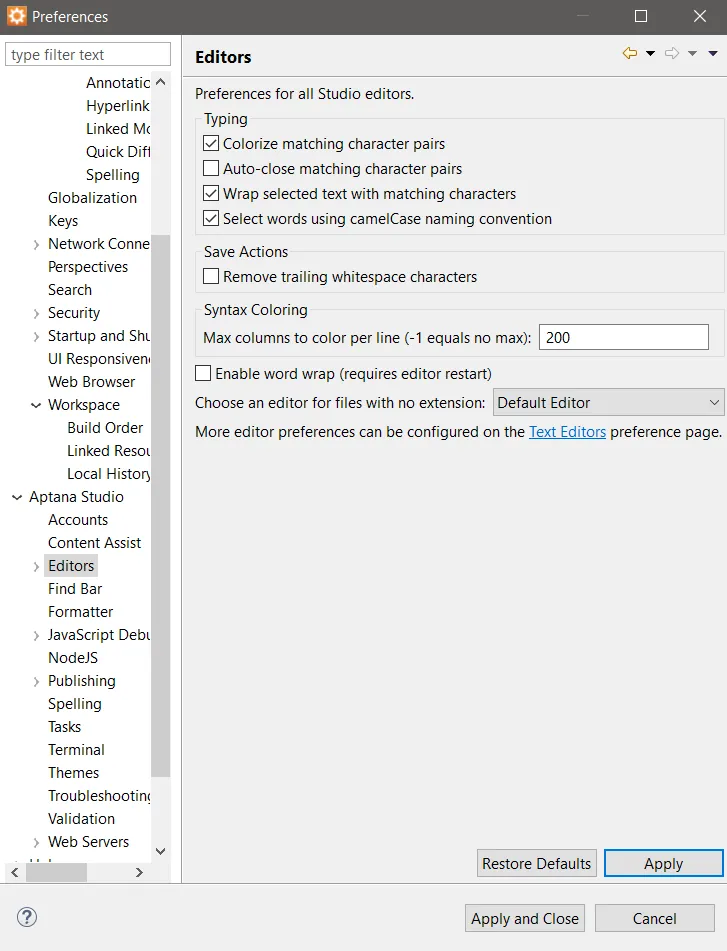Image resolution: width=727 pixels, height=951 pixels.
Task: Click the Max columns input field
Action: click(x=624, y=337)
